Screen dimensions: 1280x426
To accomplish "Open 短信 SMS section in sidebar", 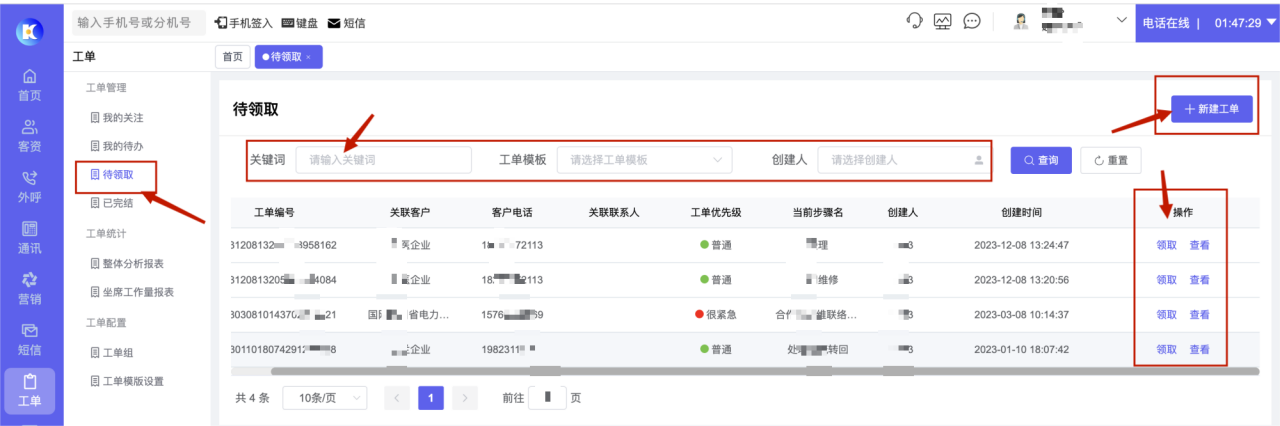I will 30,339.
